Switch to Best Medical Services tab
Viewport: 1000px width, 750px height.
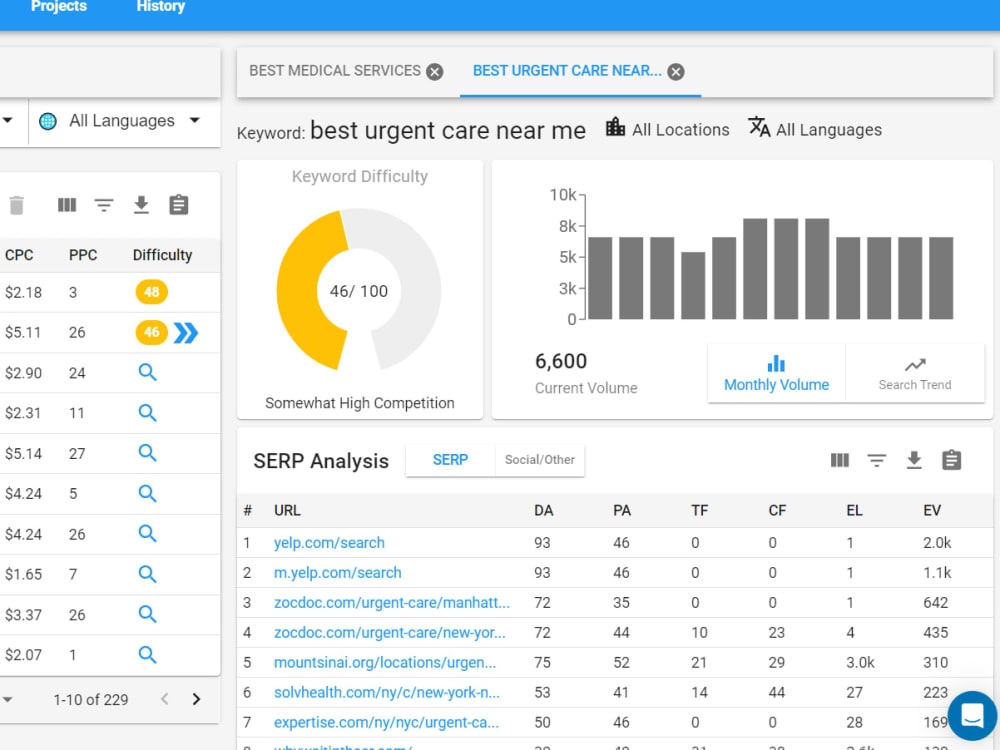(335, 71)
